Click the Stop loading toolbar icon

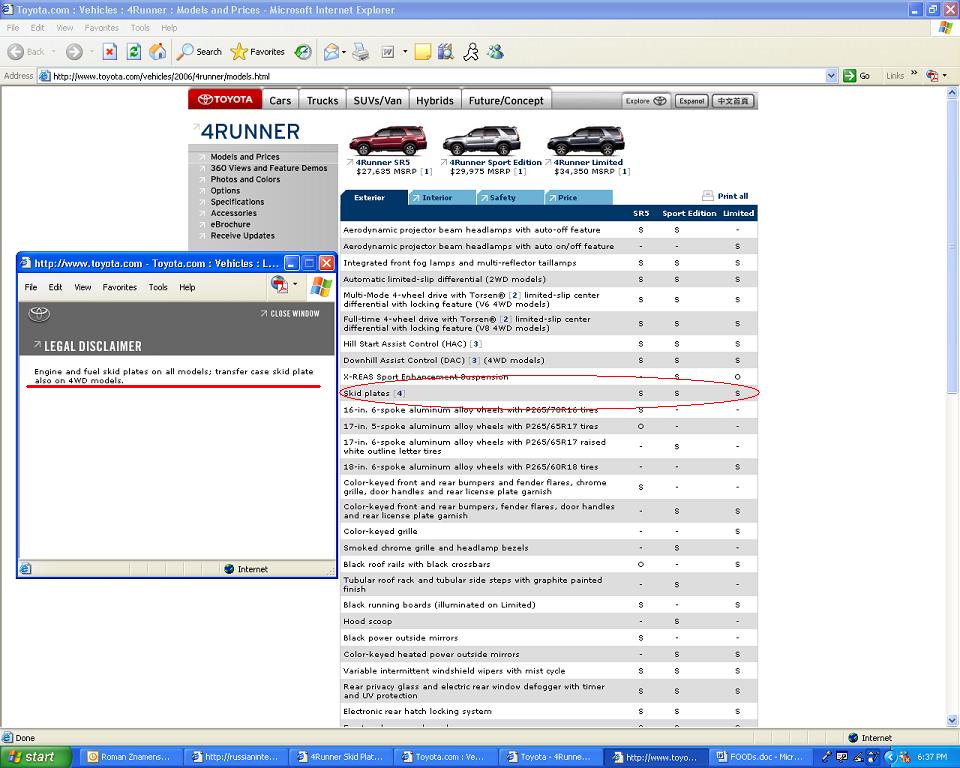tap(110, 52)
